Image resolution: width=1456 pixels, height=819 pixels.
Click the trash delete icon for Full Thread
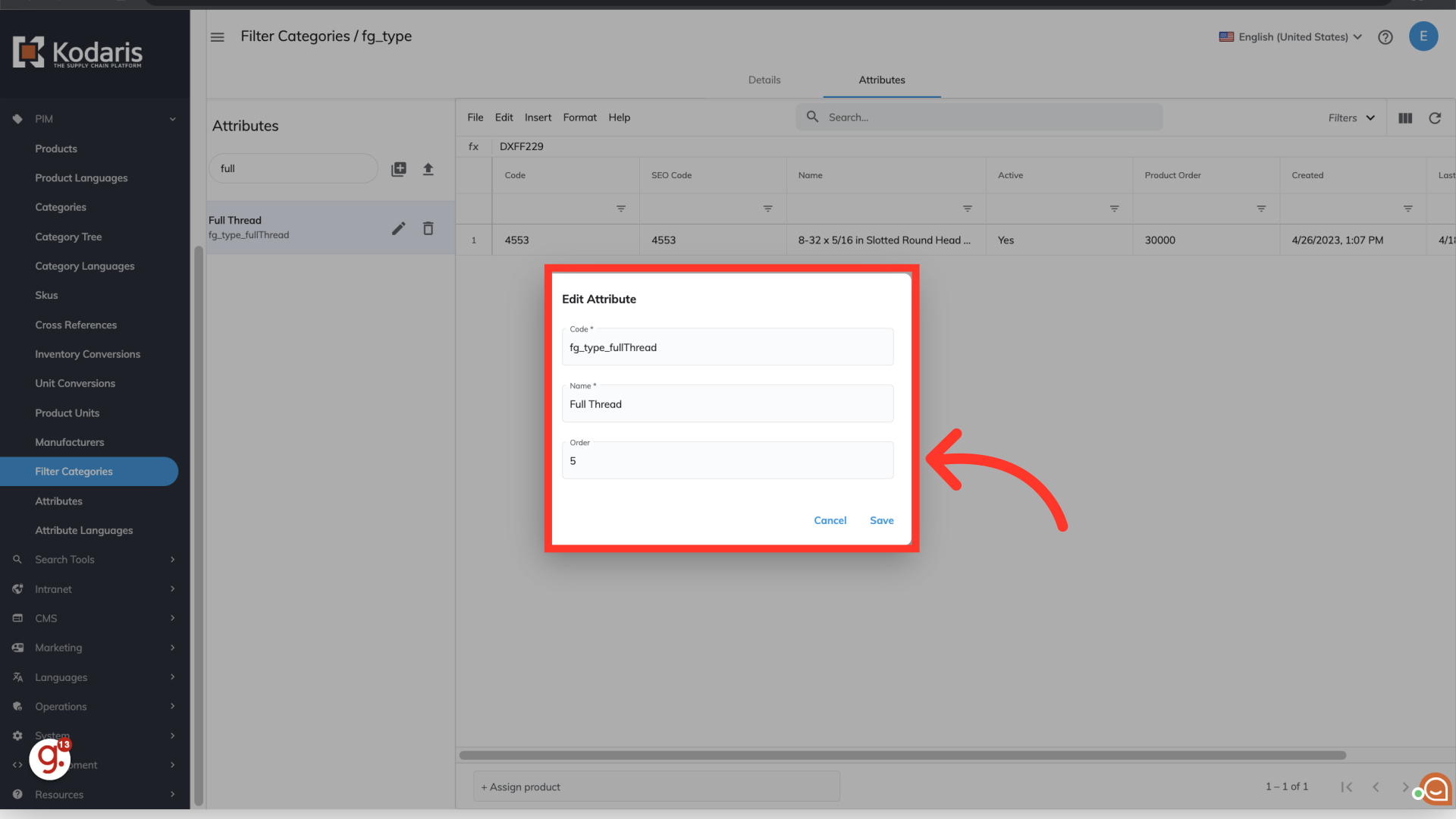428,228
